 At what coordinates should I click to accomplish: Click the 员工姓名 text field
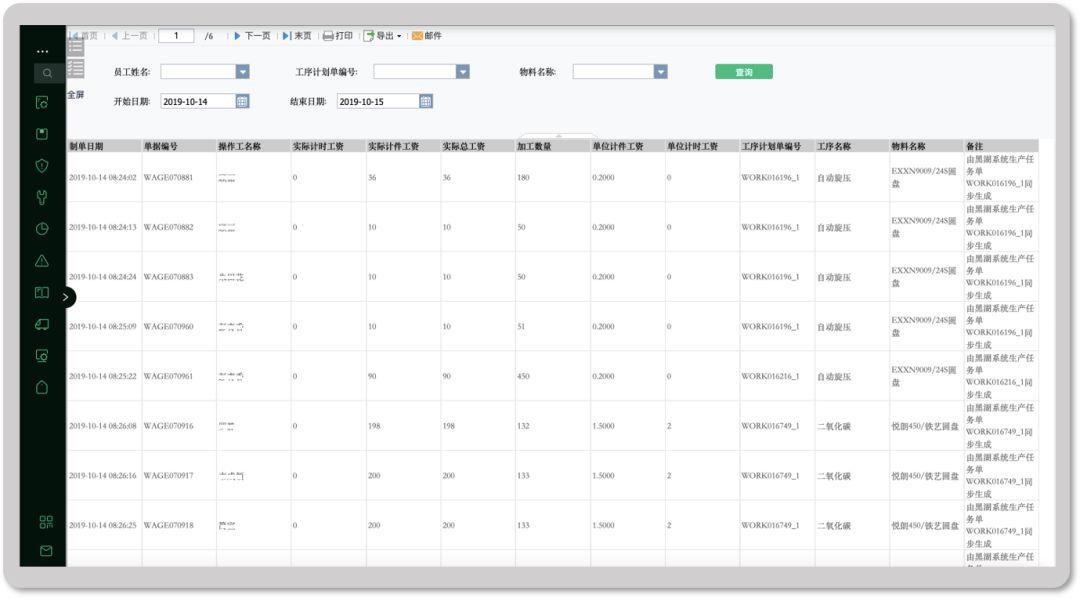[x=198, y=72]
